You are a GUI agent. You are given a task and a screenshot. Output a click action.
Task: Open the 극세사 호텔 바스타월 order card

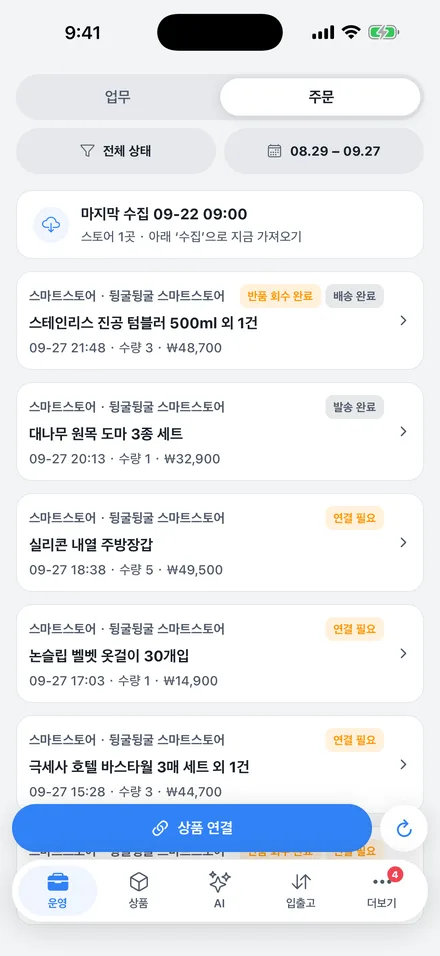coord(220,765)
